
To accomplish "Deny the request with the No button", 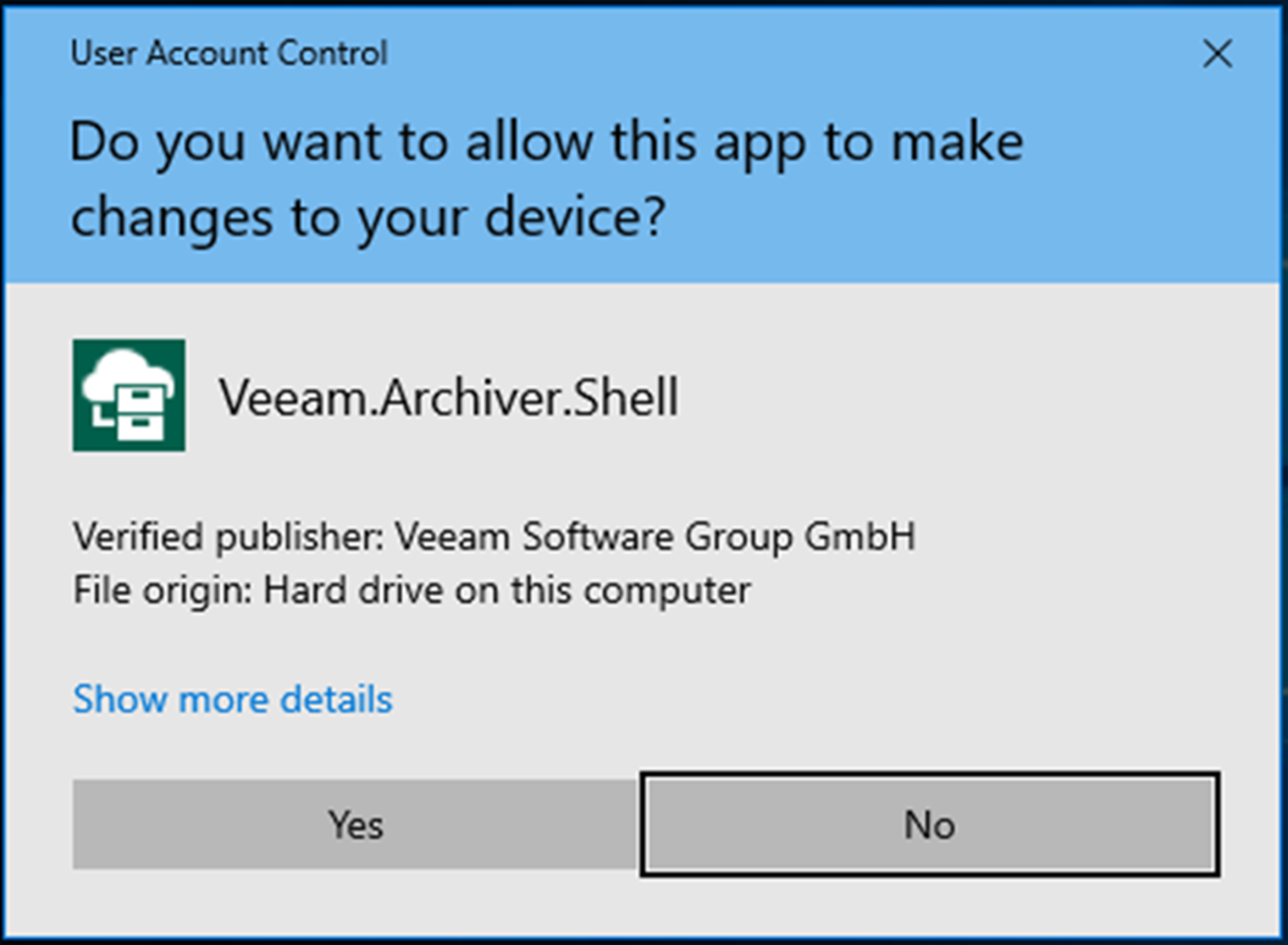I will click(930, 824).
